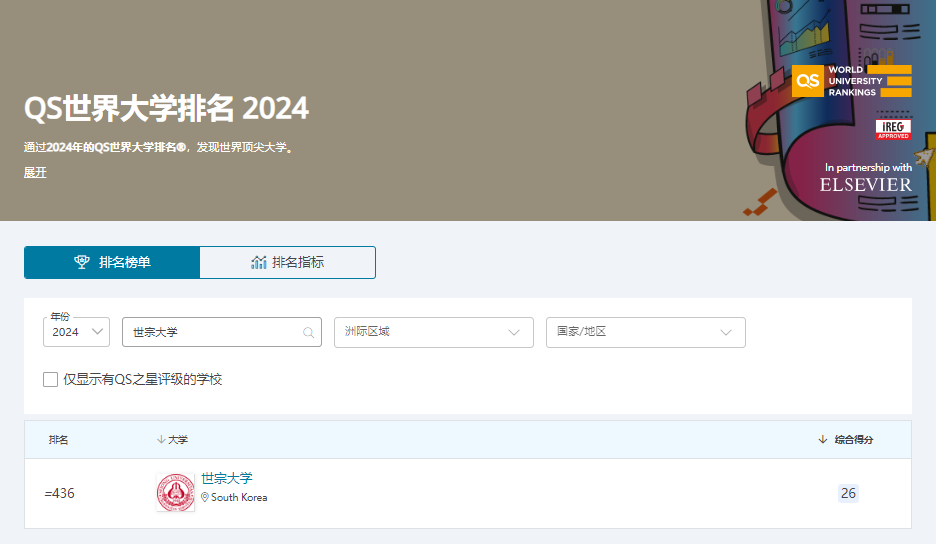Open the 世宗大学 university link
The width and height of the screenshot is (936, 544).
[x=227, y=478]
